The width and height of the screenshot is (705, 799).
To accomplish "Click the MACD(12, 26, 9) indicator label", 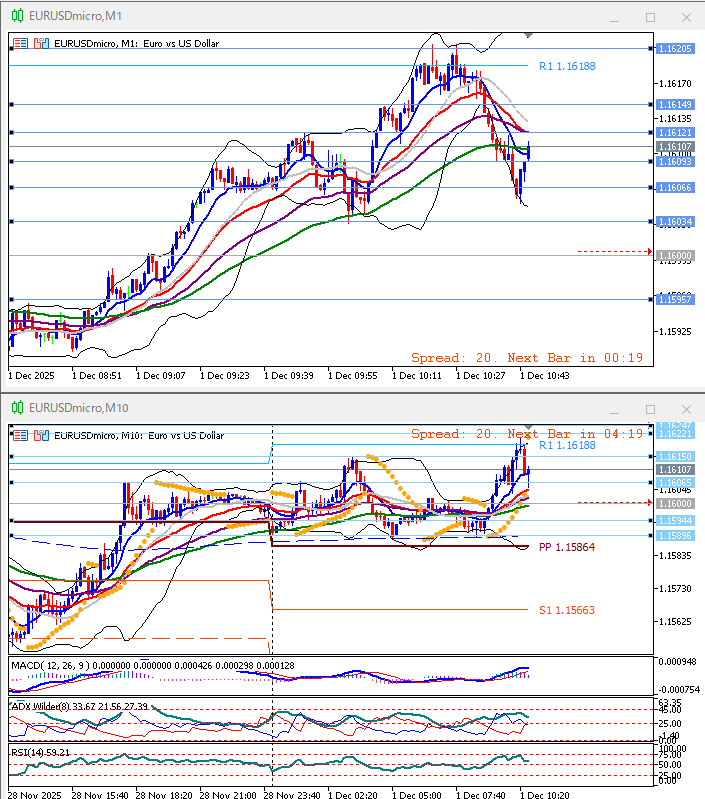I will (60, 664).
